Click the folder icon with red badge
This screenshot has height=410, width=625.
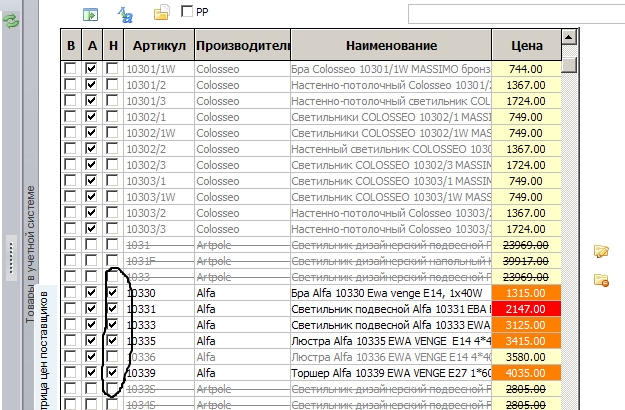pyautogui.click(x=601, y=280)
